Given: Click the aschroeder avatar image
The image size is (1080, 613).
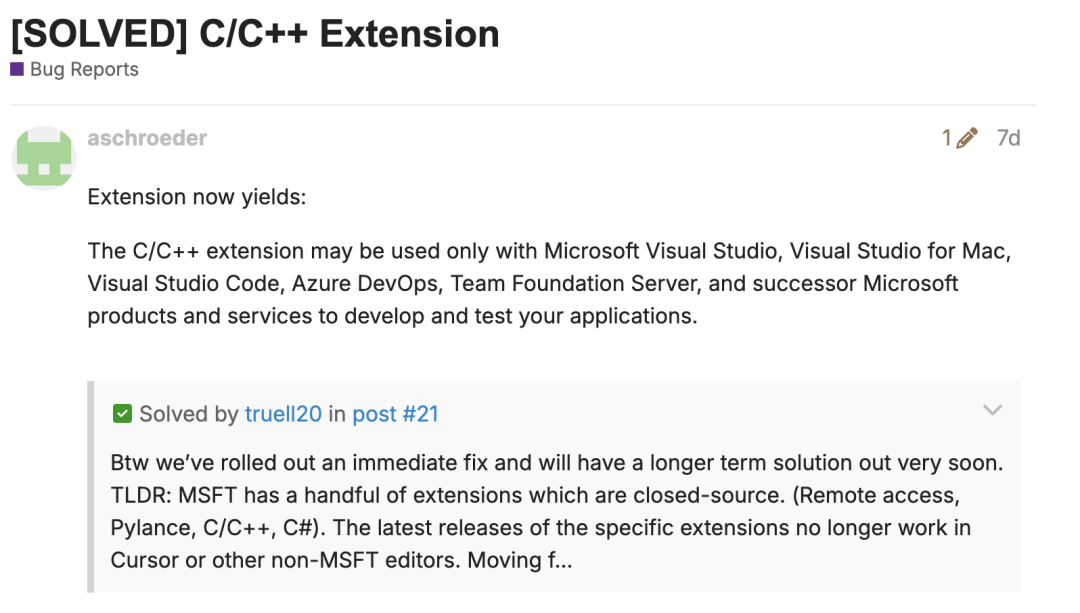Looking at the screenshot, I should tap(42, 159).
